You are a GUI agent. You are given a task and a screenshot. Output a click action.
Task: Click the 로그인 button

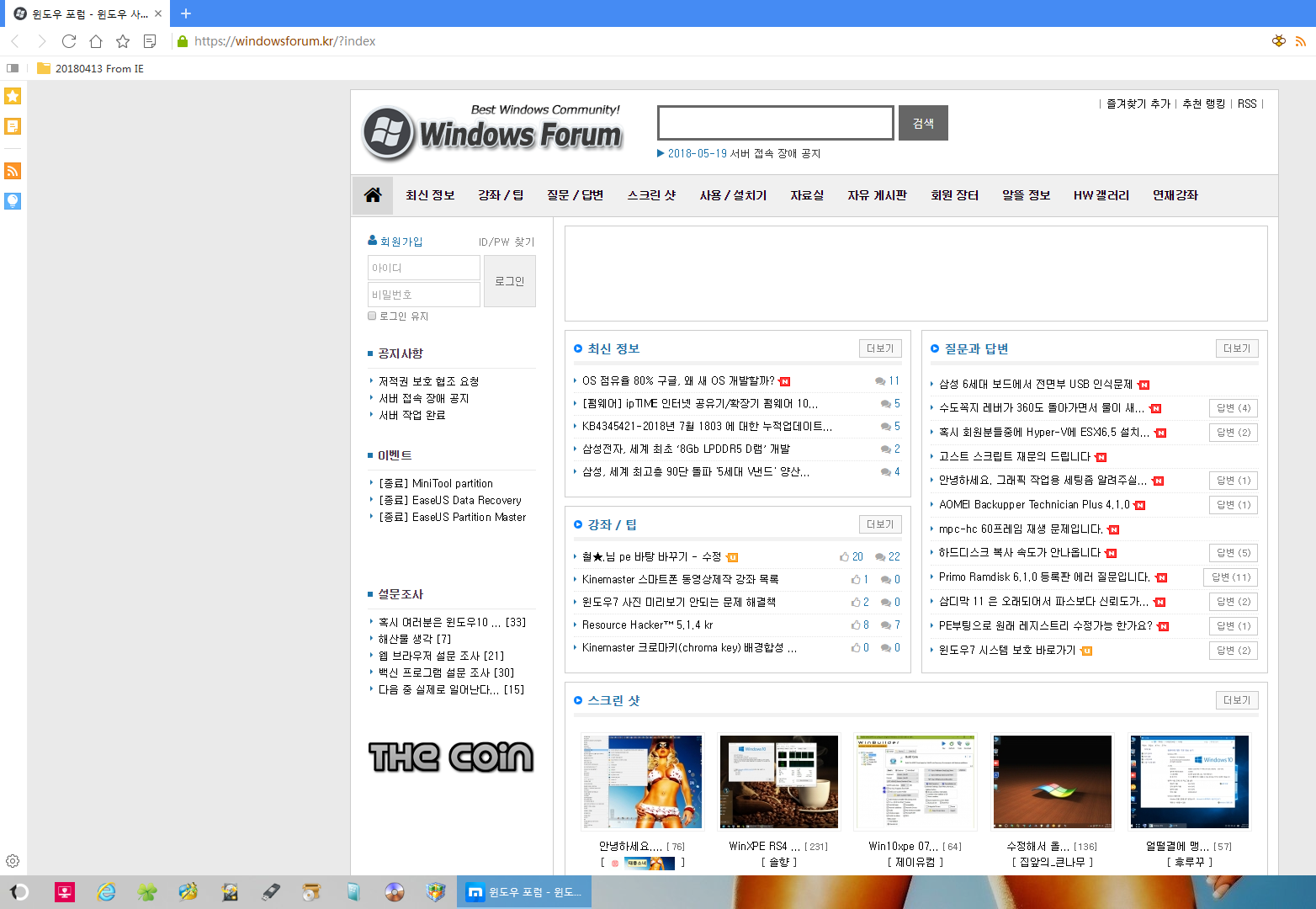click(510, 281)
